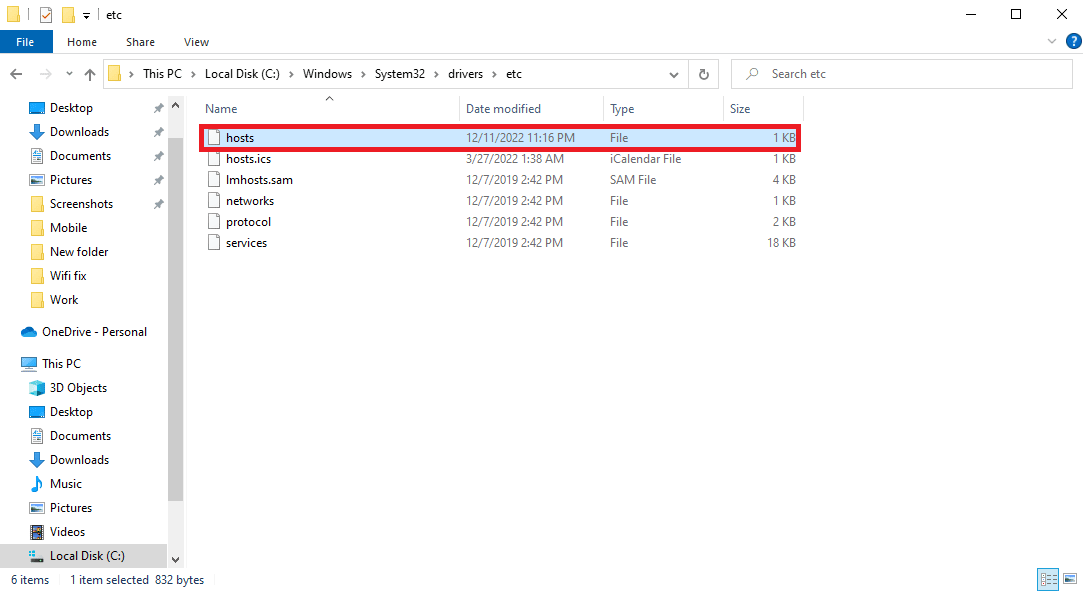Click Local Disk (C:) breadcrumb in address bar
The width and height of the screenshot is (1083, 591).
click(x=242, y=74)
